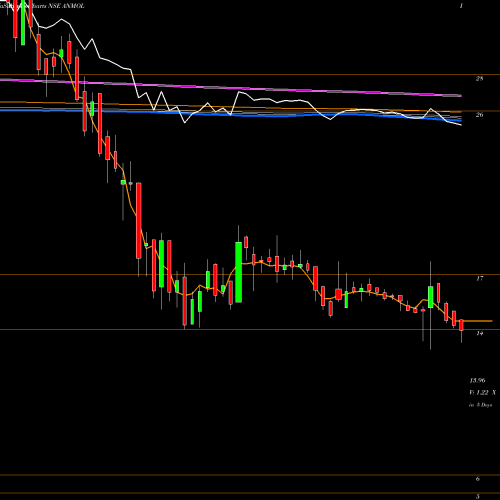500x500 pixels.
Task: Click the V: 1.22 X volume text
Action: point(482,393)
